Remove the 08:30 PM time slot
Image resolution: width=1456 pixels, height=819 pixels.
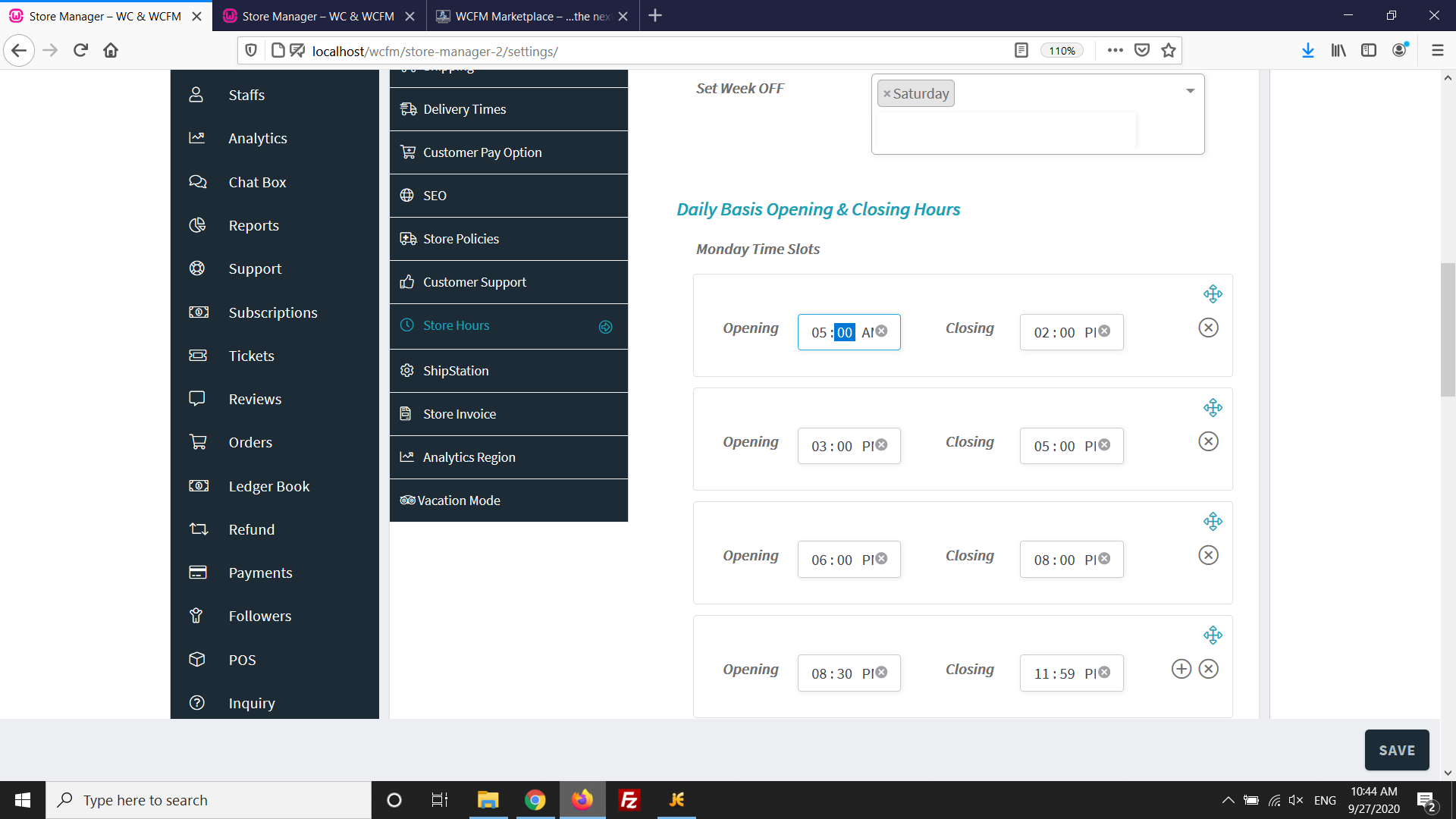point(1209,669)
